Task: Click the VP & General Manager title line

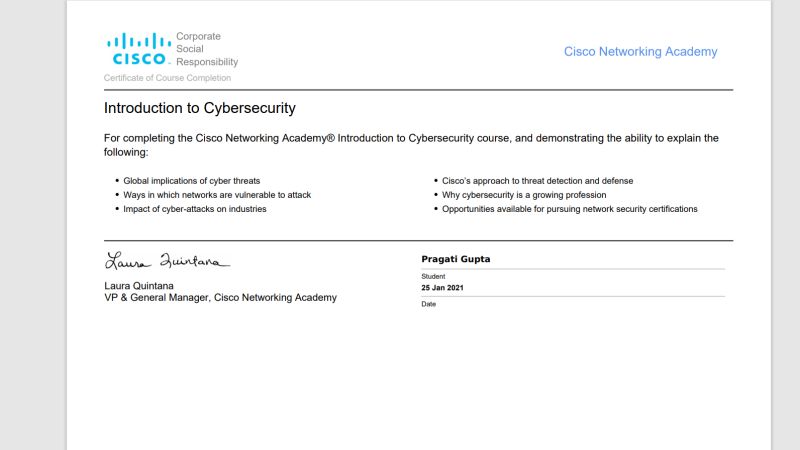Action: tap(220, 297)
